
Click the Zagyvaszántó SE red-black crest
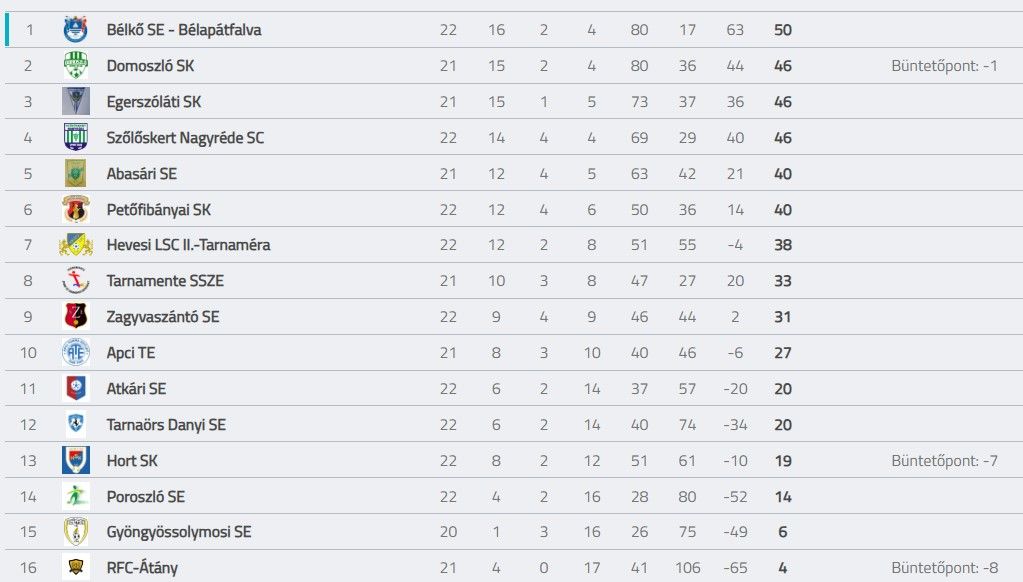click(x=76, y=316)
